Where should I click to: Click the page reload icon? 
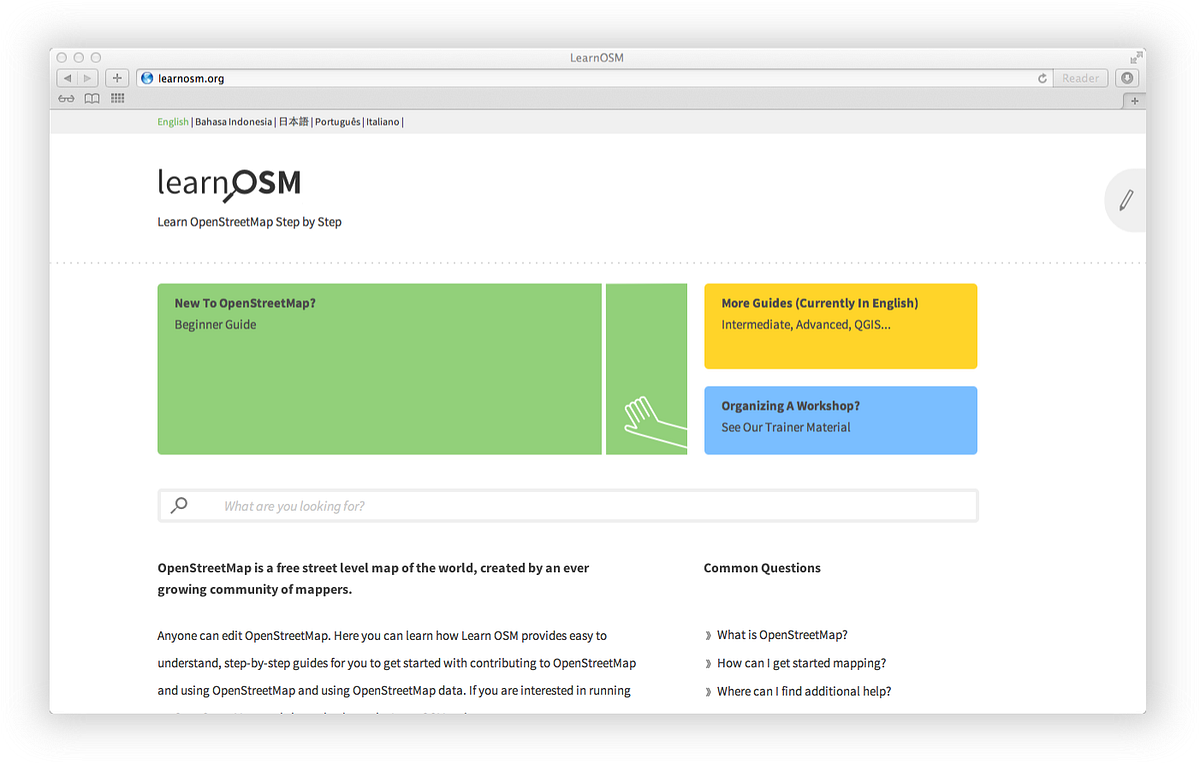[1041, 77]
